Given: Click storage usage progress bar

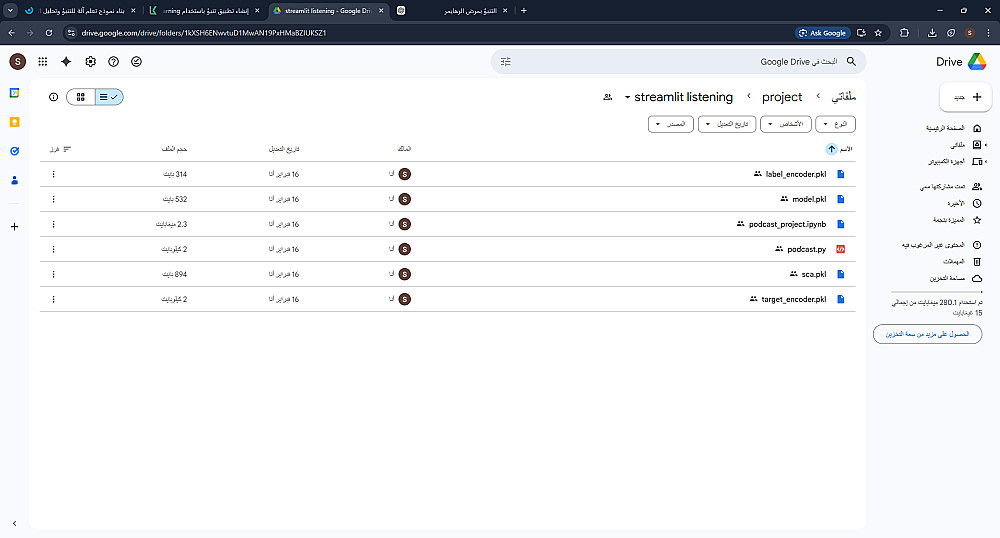Looking at the screenshot, I should pos(937,292).
